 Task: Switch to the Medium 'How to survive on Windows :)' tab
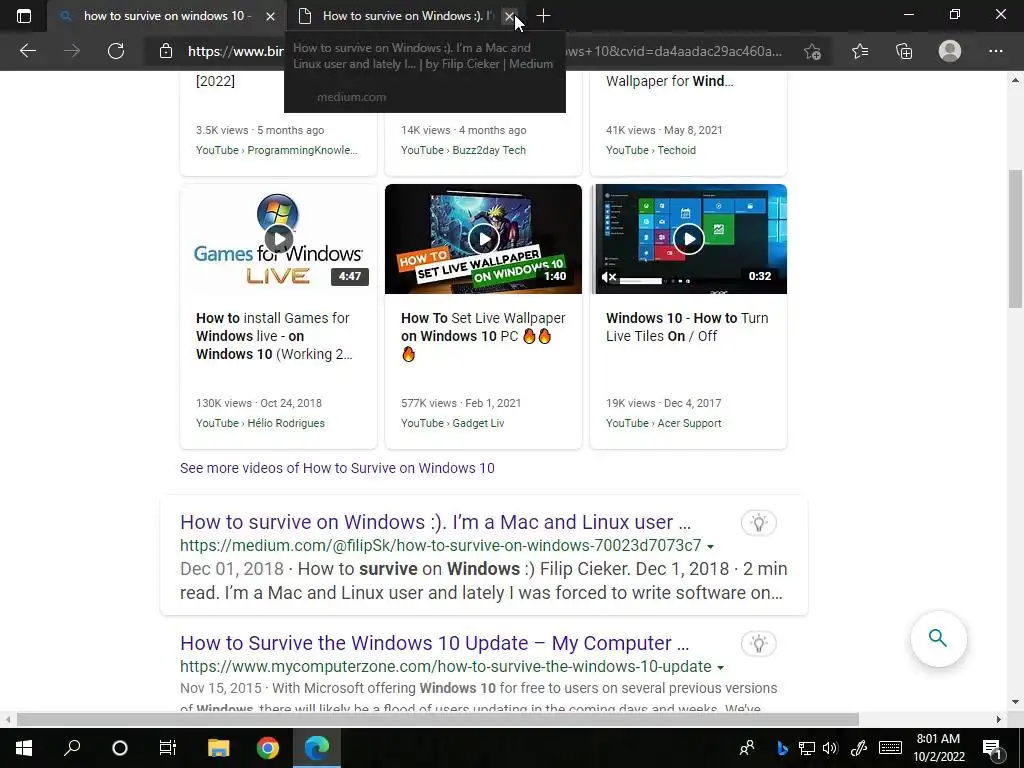click(405, 16)
